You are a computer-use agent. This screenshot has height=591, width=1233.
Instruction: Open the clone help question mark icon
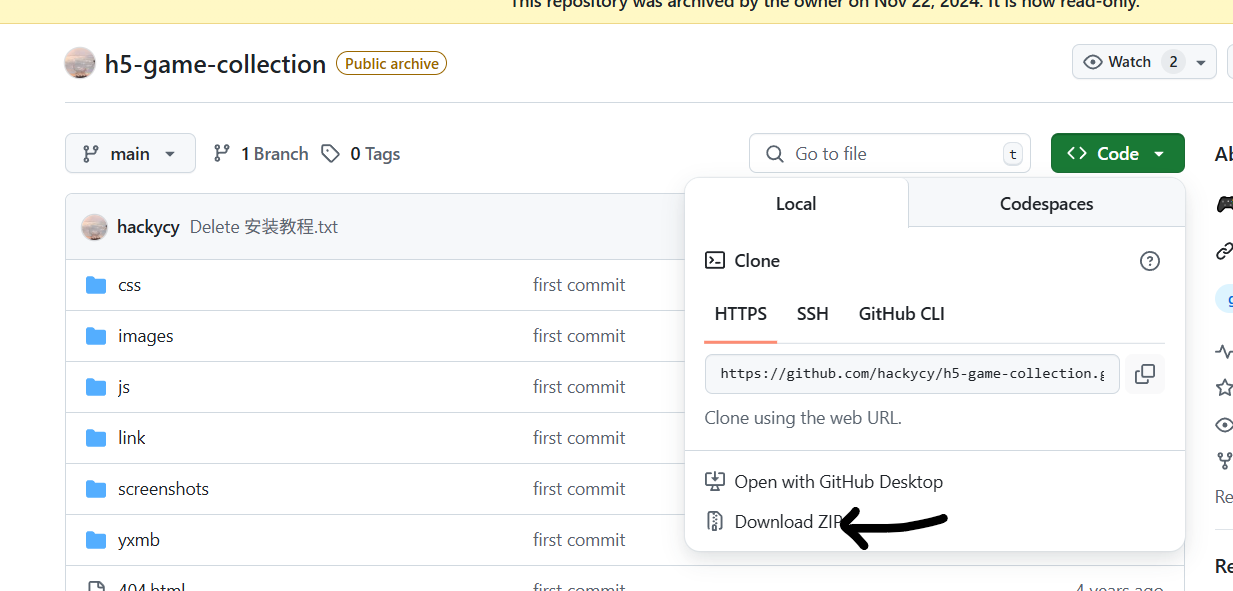tap(1150, 261)
